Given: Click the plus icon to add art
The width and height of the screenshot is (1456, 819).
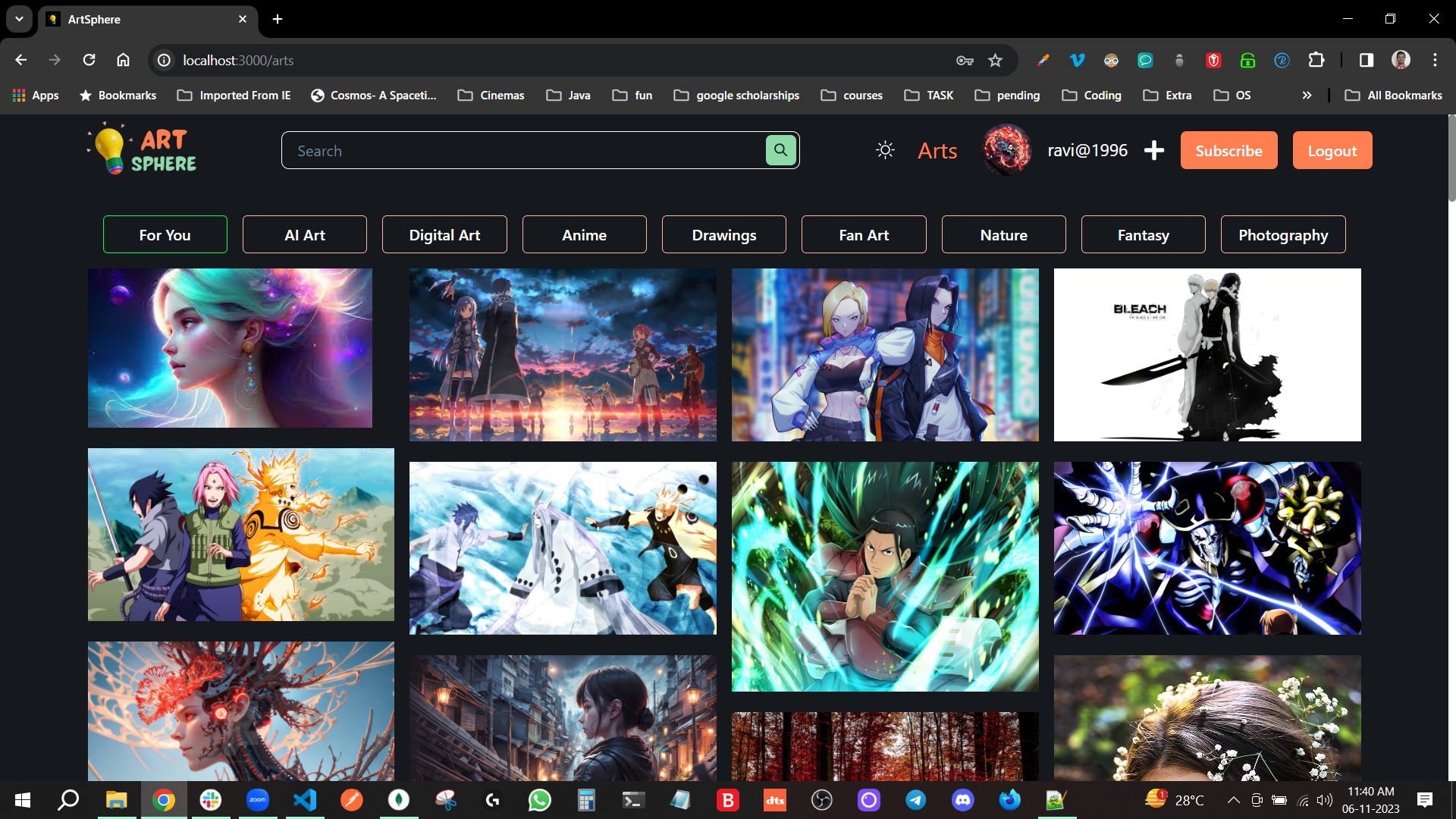Looking at the screenshot, I should pyautogui.click(x=1153, y=150).
